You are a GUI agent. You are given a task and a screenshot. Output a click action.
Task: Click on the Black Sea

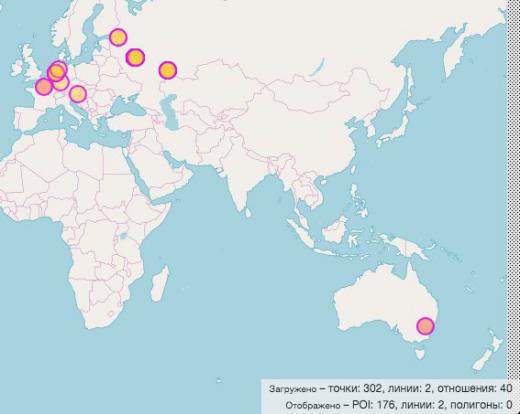[128, 107]
